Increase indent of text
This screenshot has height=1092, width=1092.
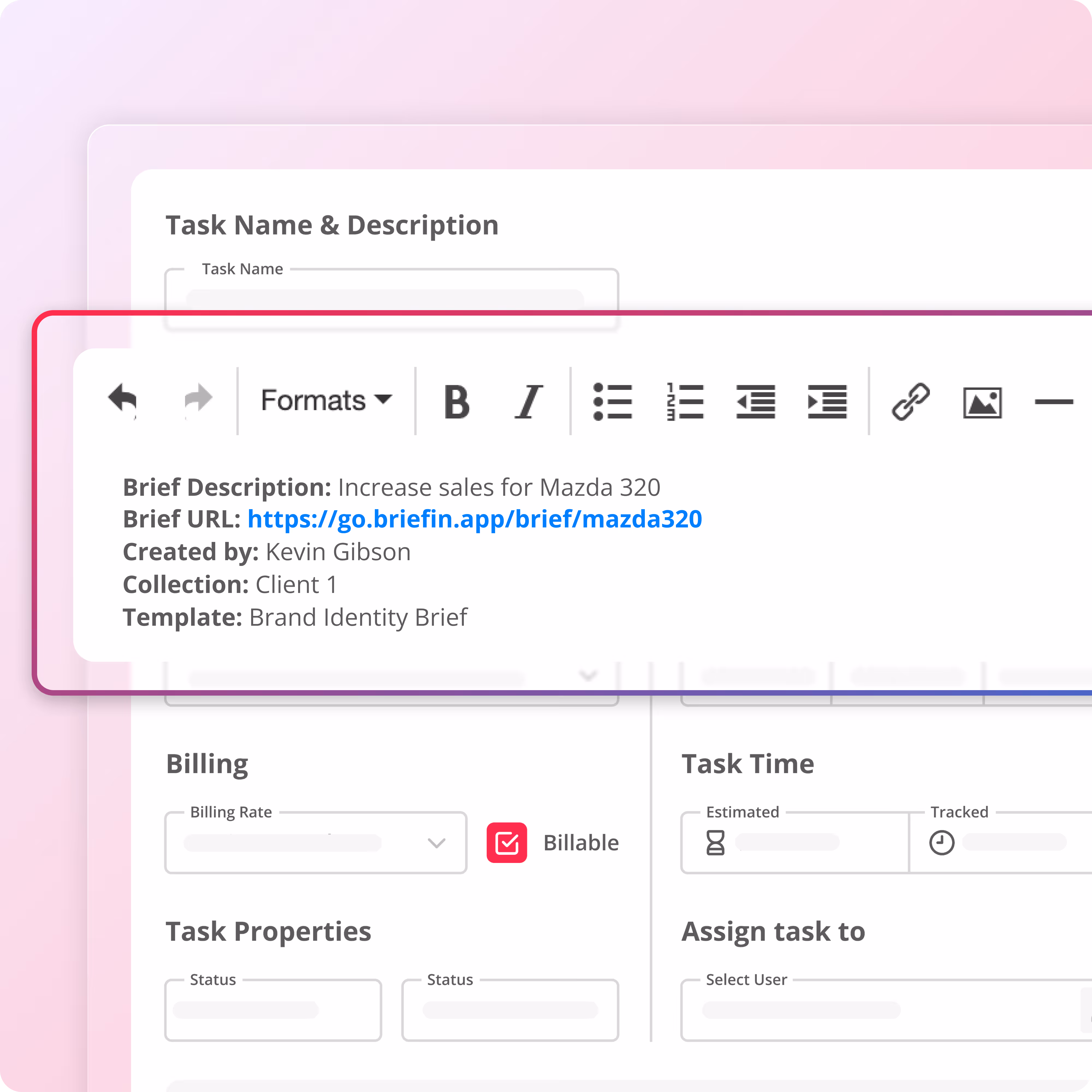click(x=827, y=402)
